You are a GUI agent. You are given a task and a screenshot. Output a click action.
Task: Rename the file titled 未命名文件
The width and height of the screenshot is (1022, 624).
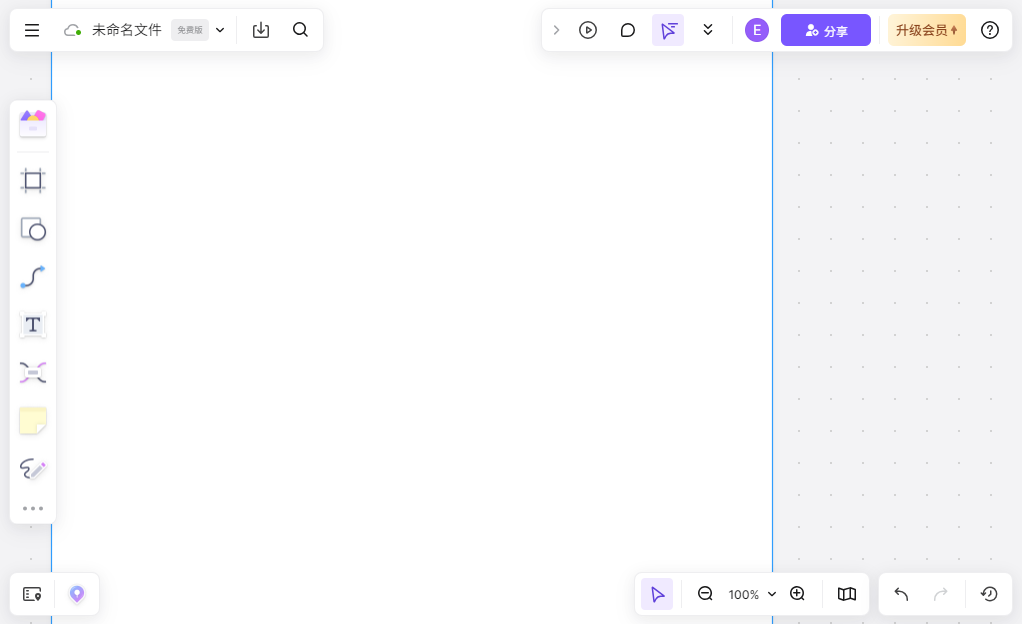(x=126, y=30)
